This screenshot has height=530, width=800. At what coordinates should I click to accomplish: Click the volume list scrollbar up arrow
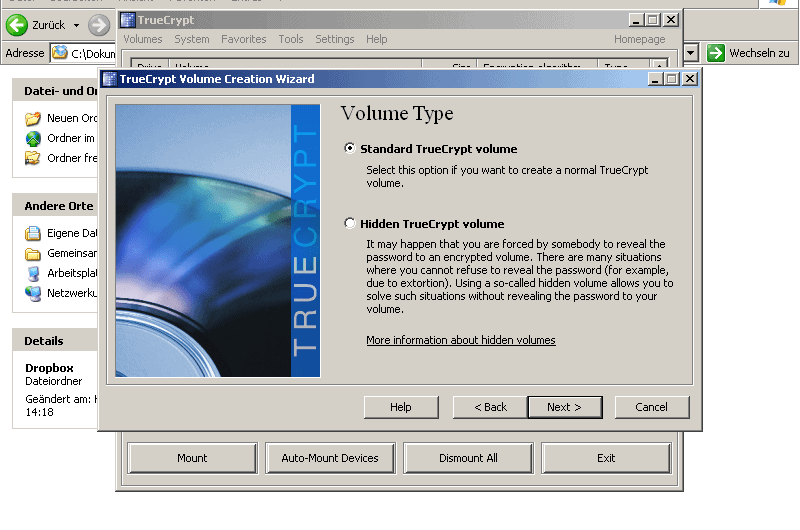[x=658, y=67]
